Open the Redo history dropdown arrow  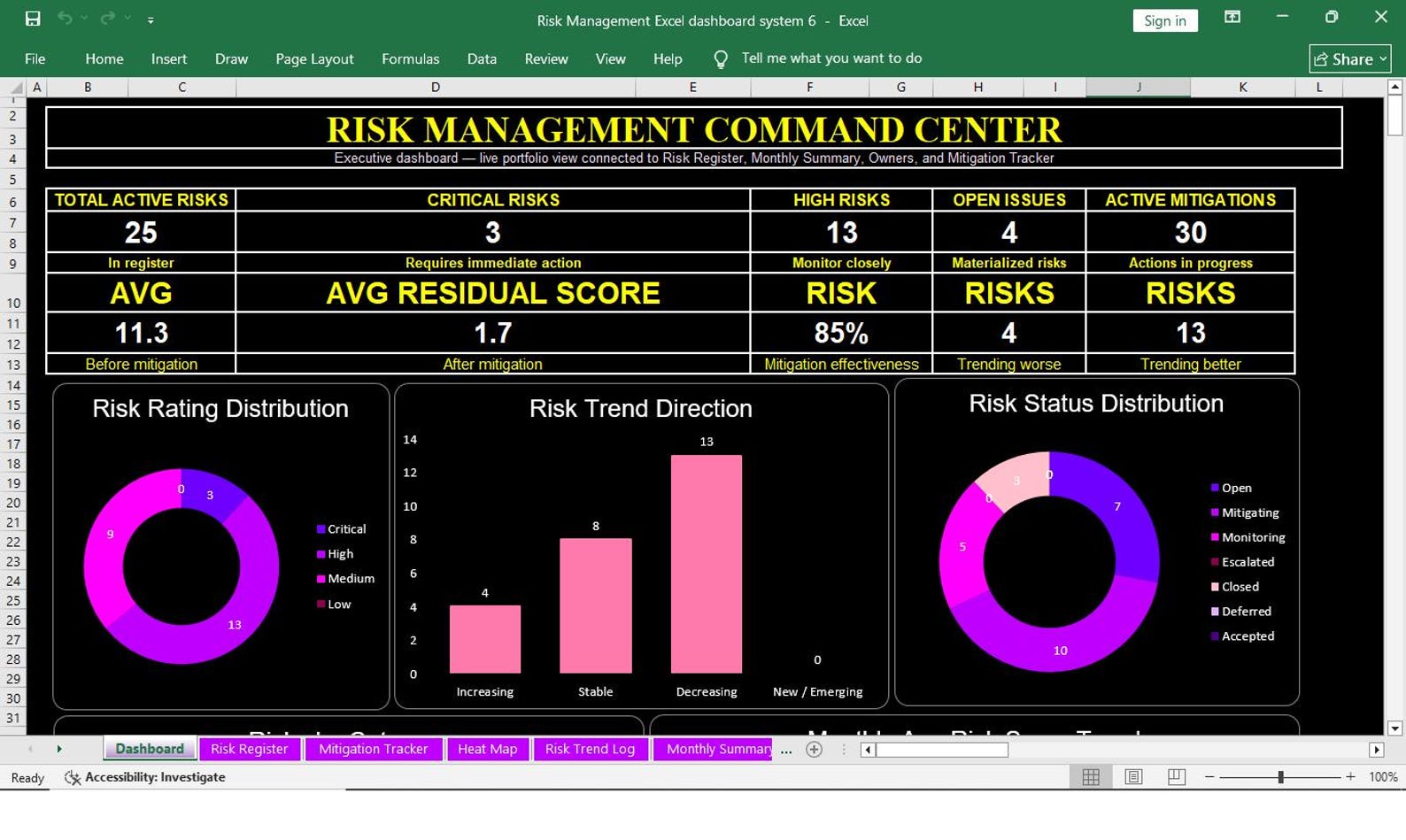click(x=127, y=19)
